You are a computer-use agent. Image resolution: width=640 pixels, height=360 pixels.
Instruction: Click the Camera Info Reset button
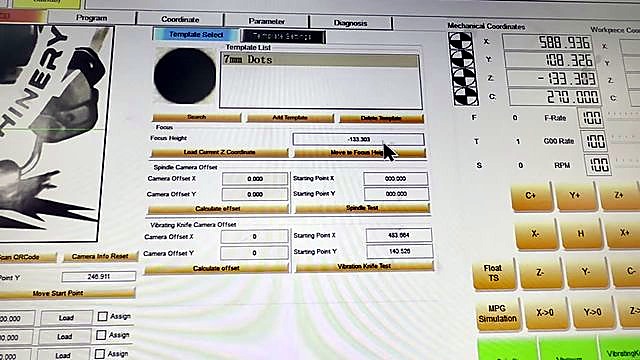[x=100, y=257]
